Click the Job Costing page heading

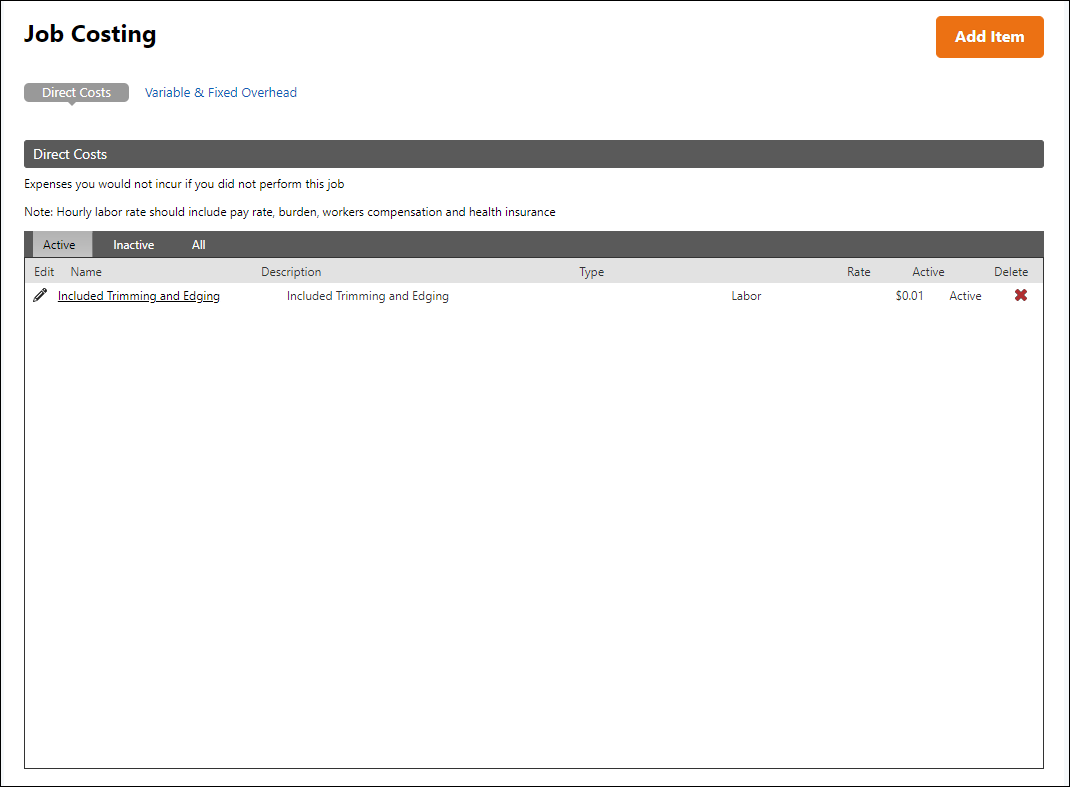pyautogui.click(x=90, y=33)
